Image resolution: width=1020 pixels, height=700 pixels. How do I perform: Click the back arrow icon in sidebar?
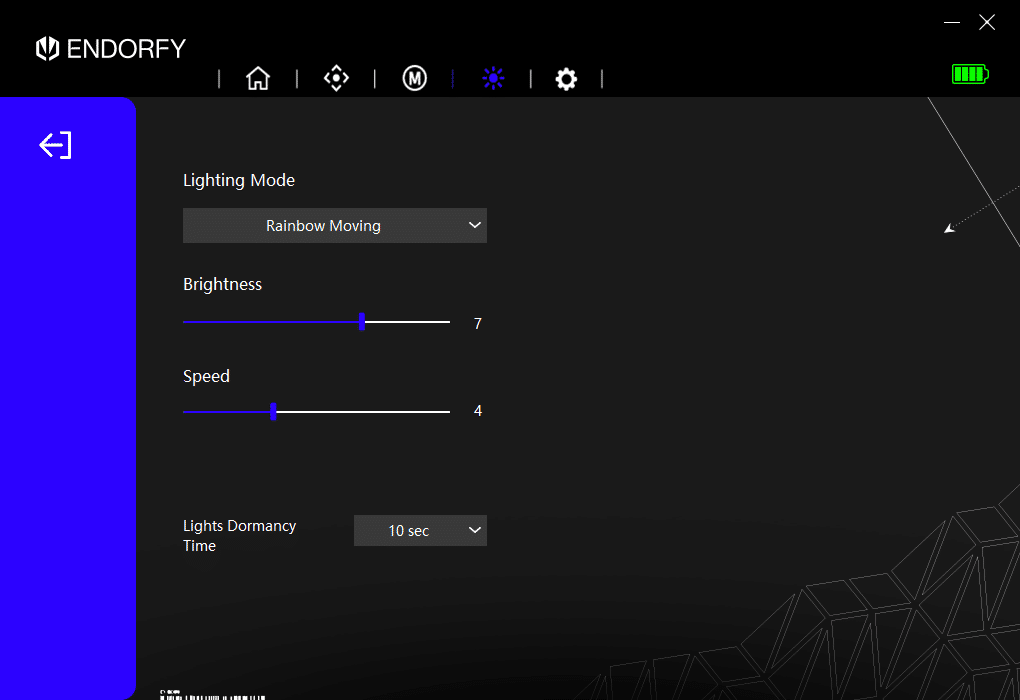56,146
